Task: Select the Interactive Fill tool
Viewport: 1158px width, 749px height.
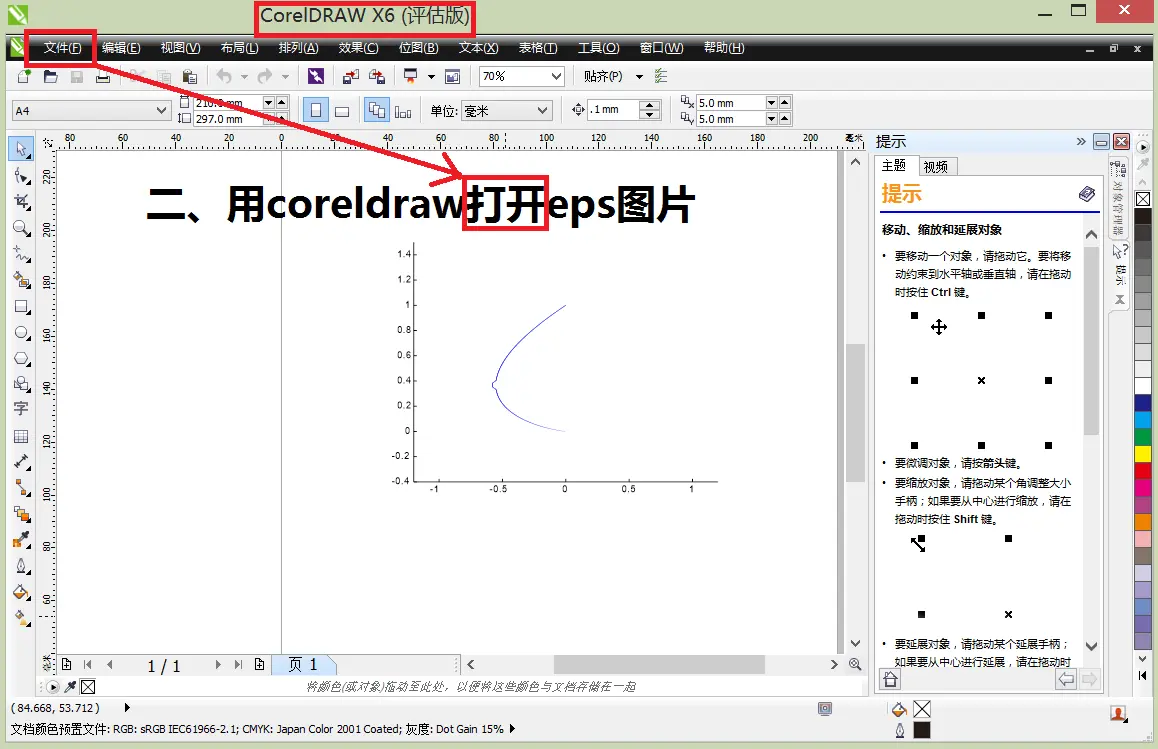Action: coord(21,618)
